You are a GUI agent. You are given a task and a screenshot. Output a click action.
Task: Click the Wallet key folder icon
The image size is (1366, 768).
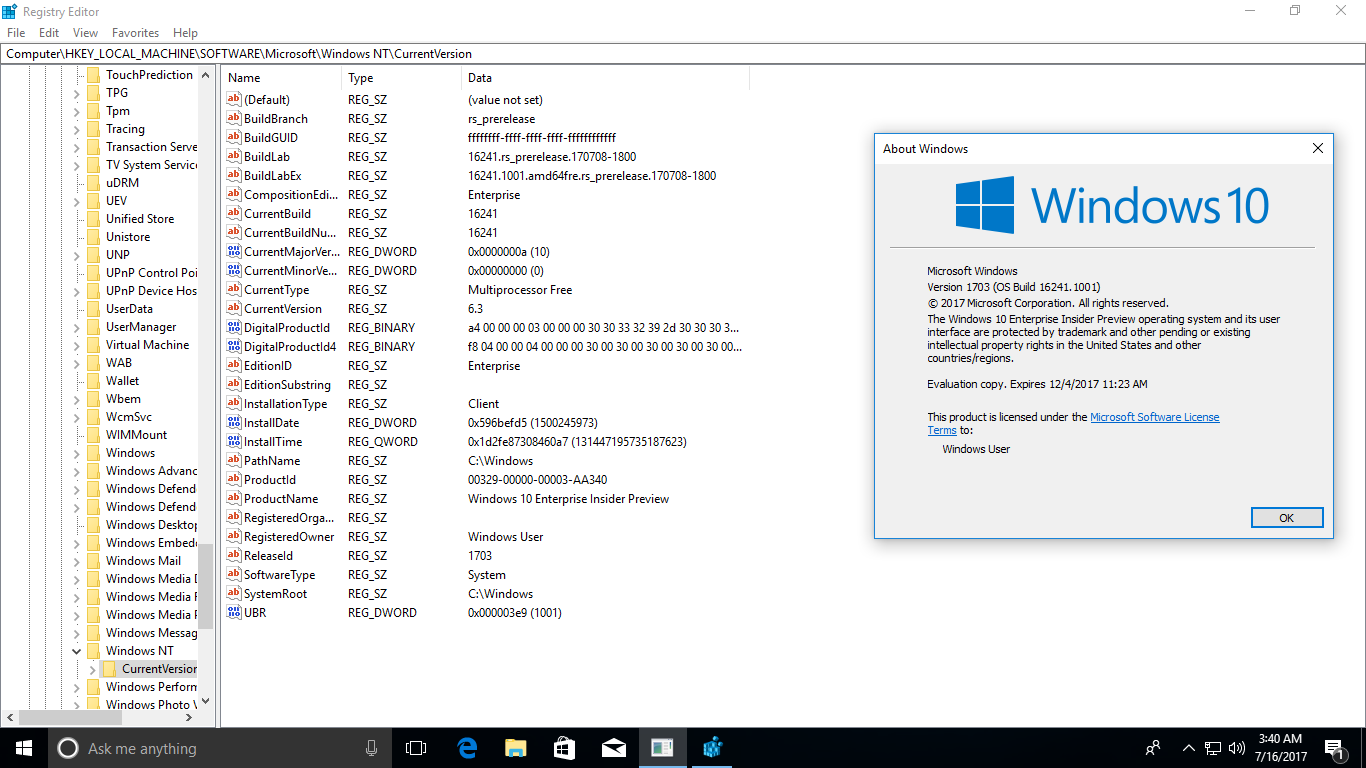pos(93,381)
